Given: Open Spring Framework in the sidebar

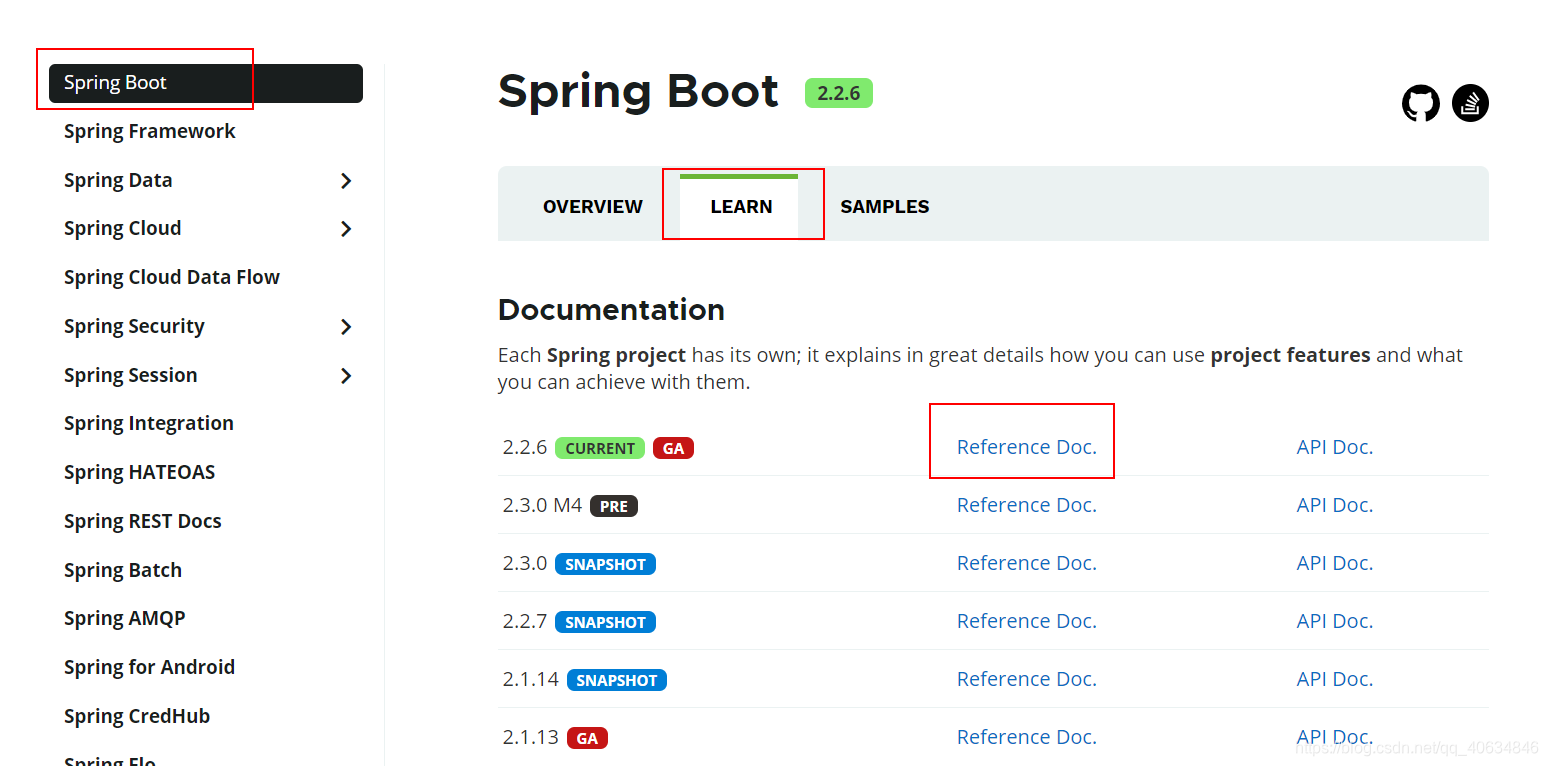Looking at the screenshot, I should coord(150,132).
